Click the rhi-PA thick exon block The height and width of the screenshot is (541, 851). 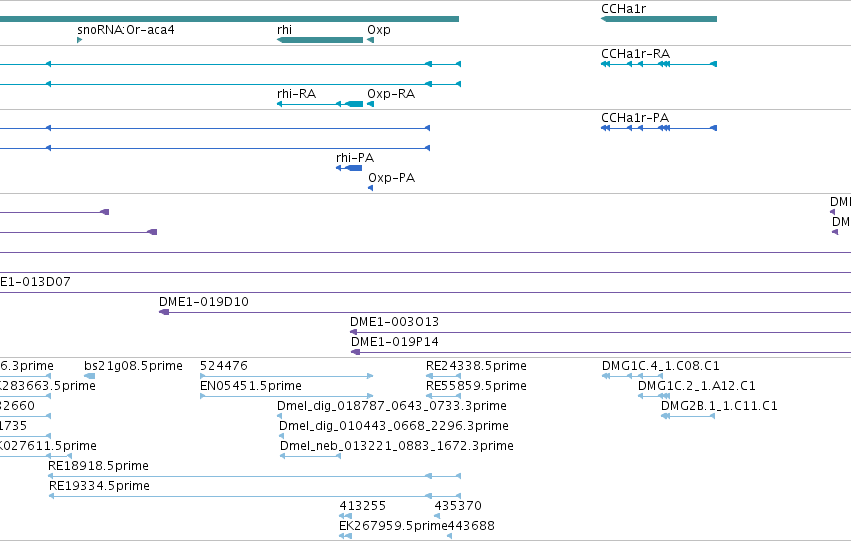354,168
